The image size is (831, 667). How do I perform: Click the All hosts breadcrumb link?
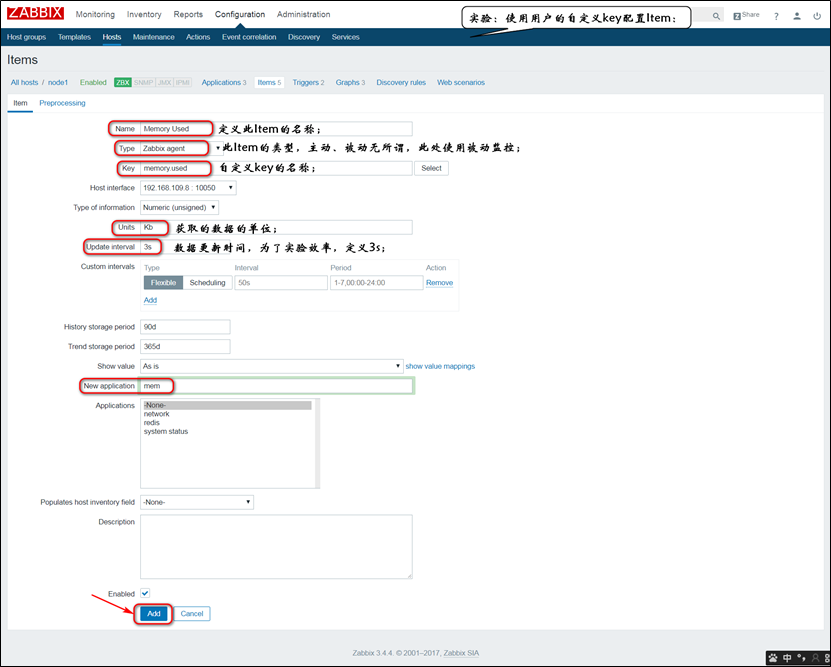tap(24, 83)
